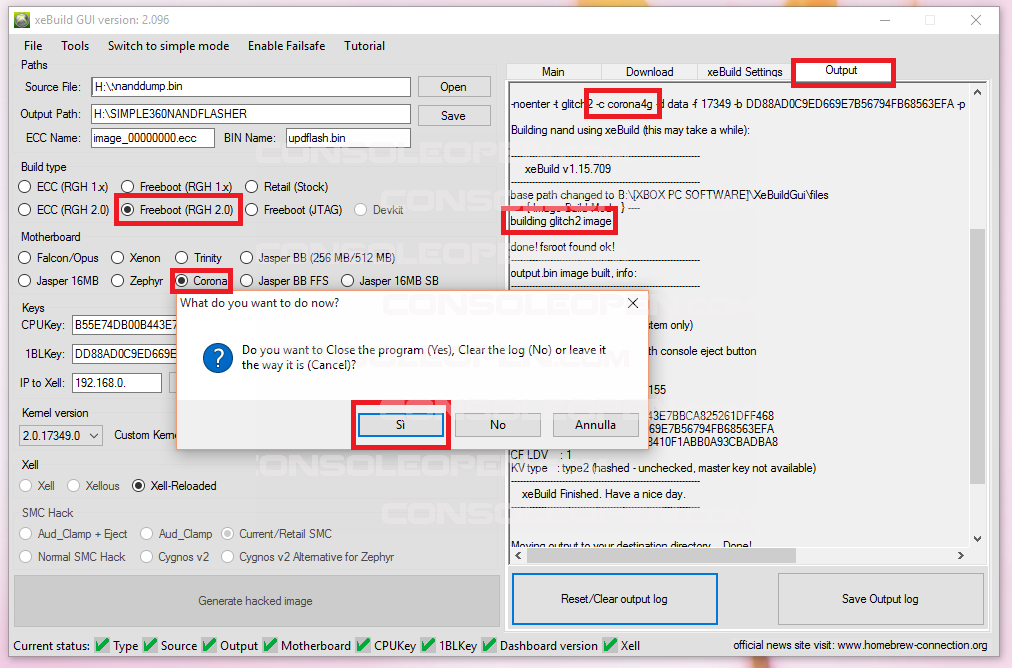Click the Xell status checkmark icon

(609, 645)
